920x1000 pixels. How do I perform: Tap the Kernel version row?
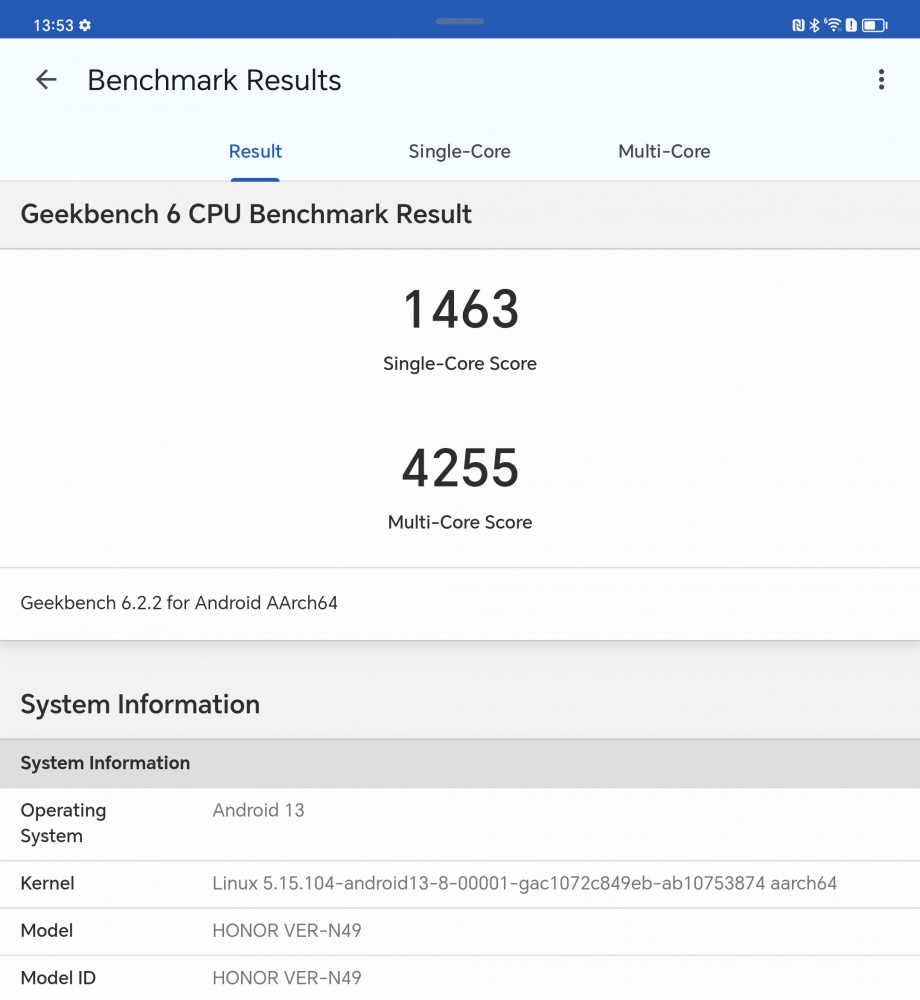tap(460, 884)
